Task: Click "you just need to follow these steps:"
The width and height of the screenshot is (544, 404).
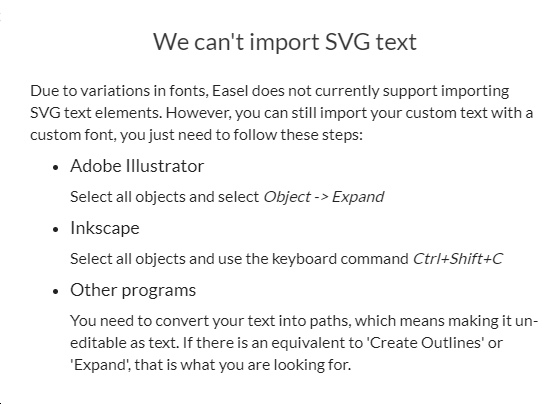Action: 241,135
